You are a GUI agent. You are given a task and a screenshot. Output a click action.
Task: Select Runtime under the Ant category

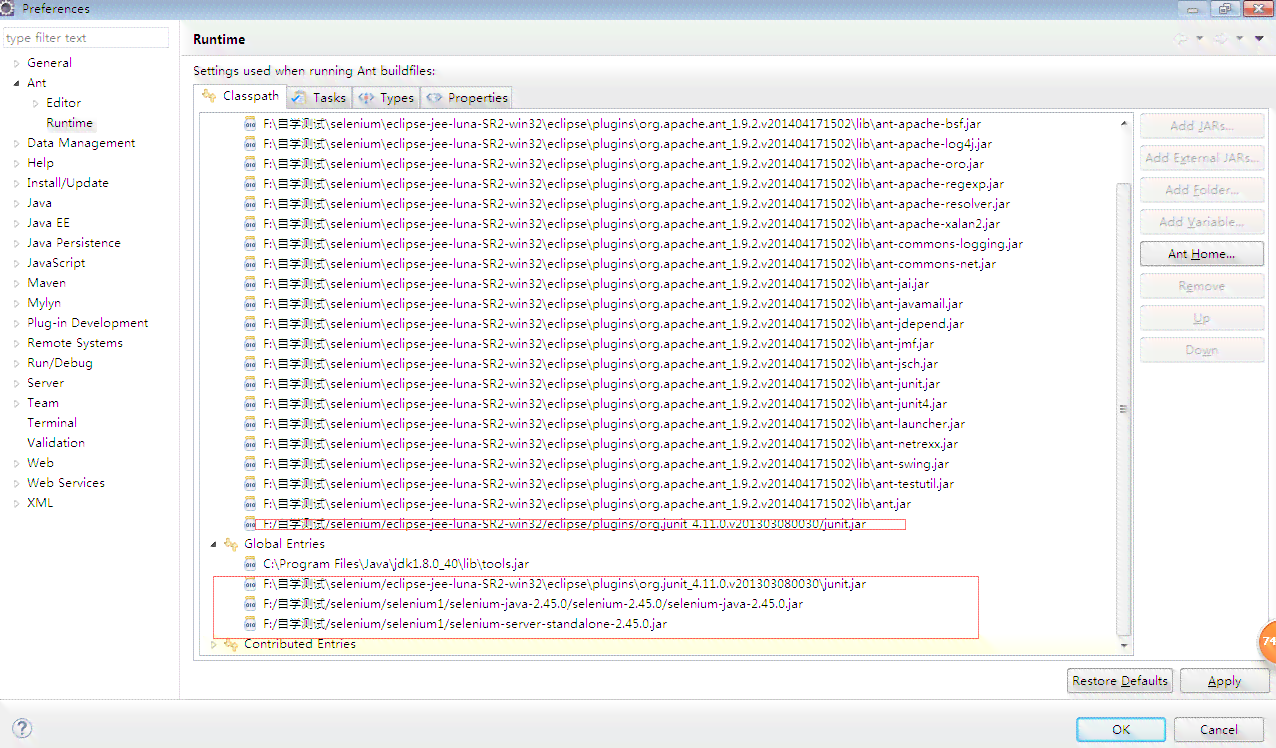click(x=69, y=123)
